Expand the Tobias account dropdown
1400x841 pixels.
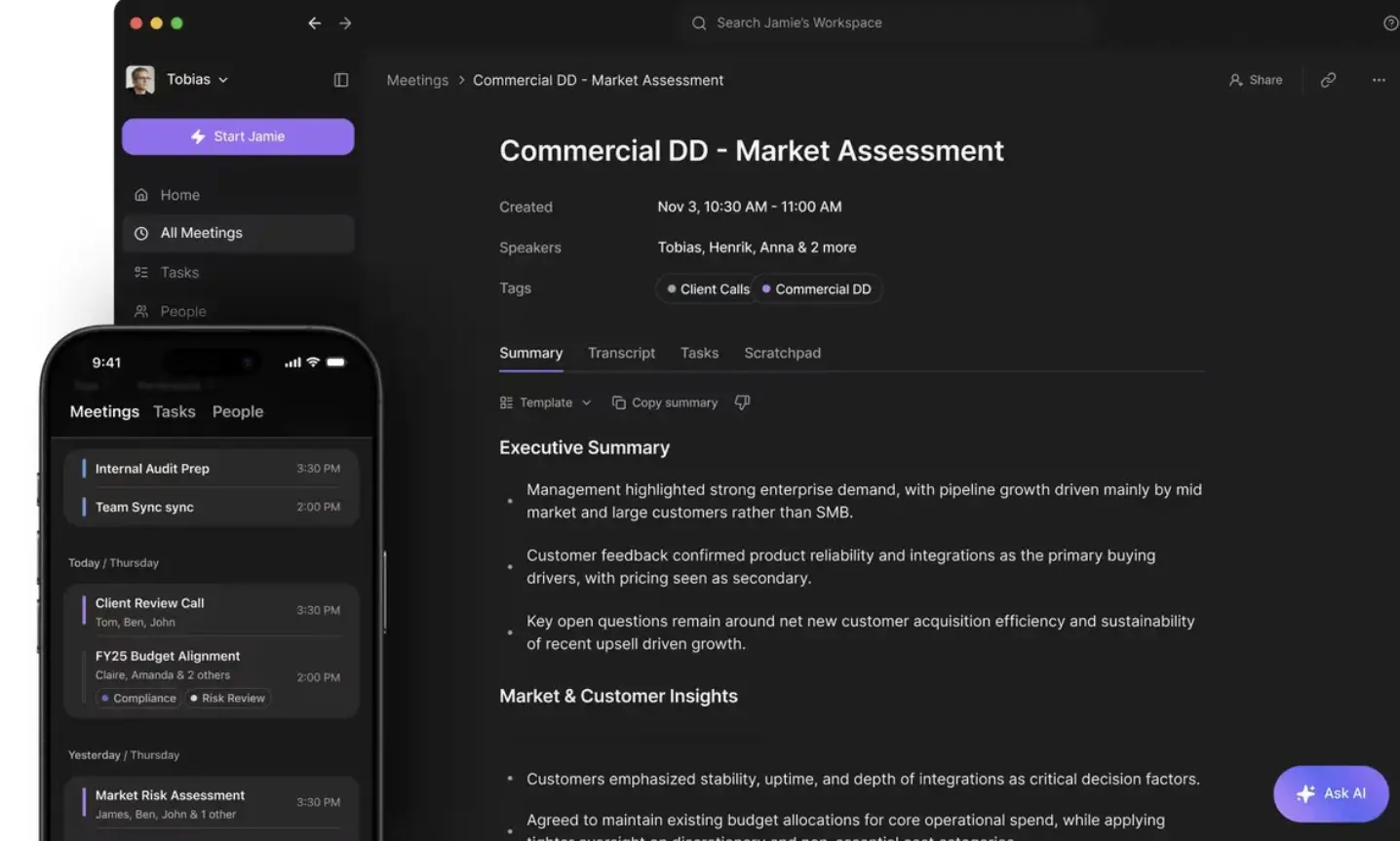pos(223,80)
